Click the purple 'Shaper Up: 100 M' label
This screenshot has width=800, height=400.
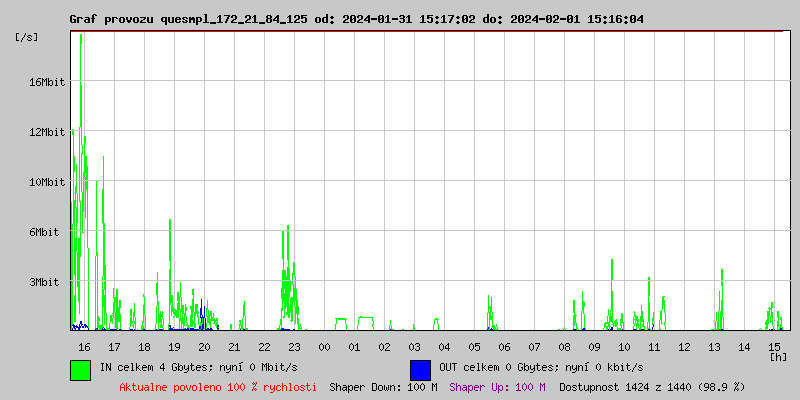pyautogui.click(x=497, y=386)
